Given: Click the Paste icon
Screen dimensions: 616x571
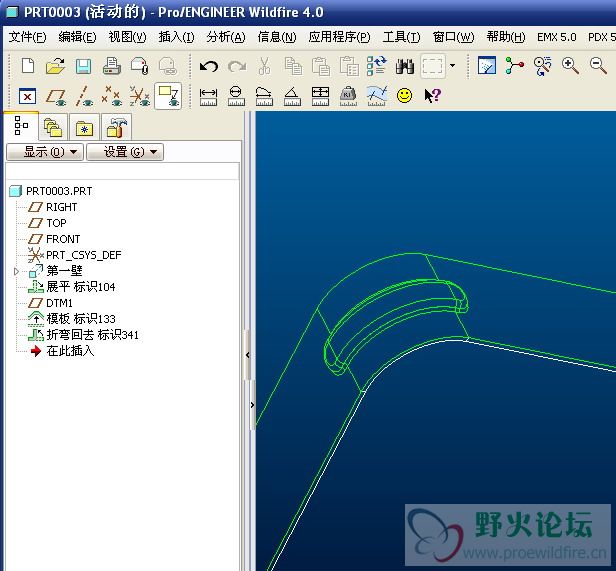Looking at the screenshot, I should pos(321,66).
